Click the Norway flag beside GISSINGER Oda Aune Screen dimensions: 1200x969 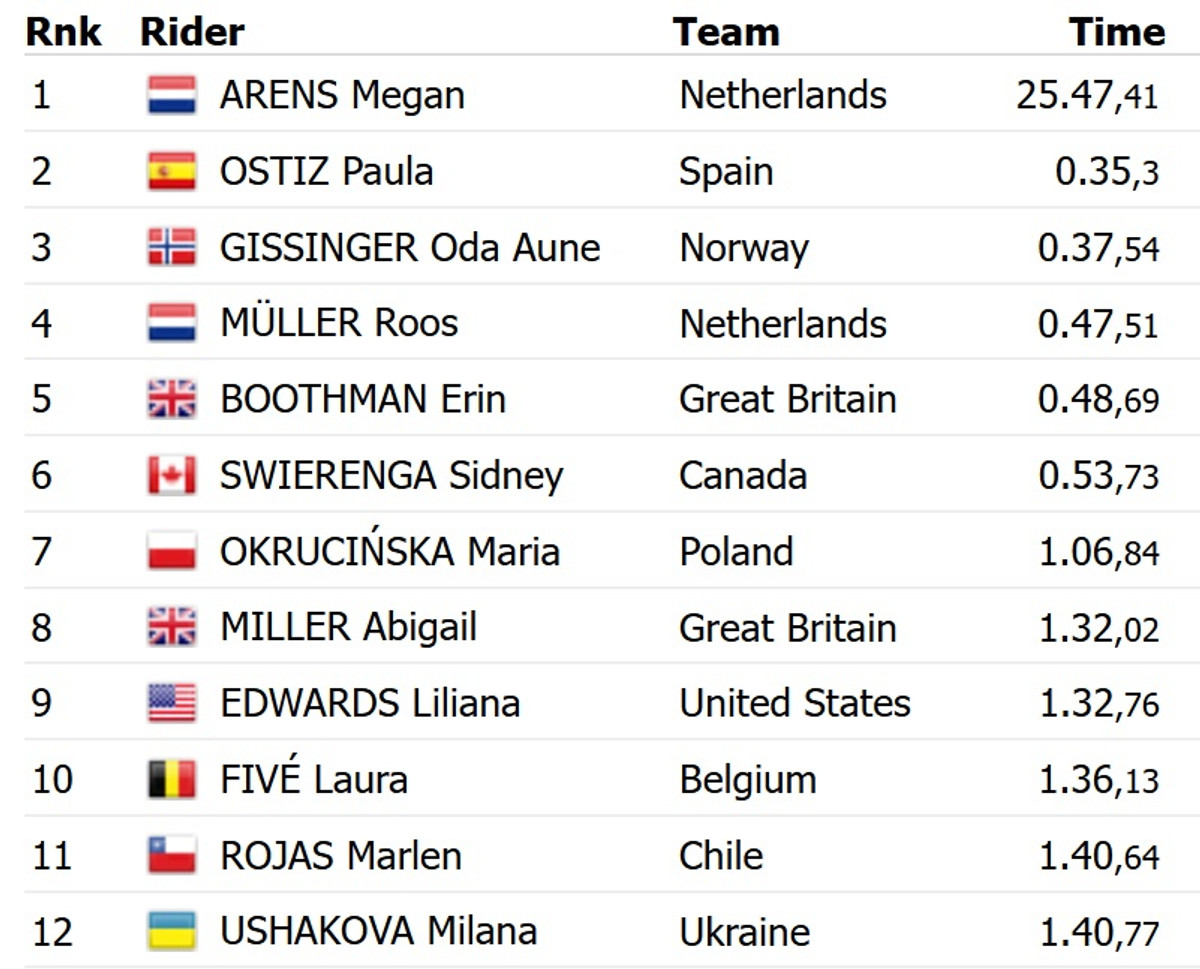pos(172,247)
